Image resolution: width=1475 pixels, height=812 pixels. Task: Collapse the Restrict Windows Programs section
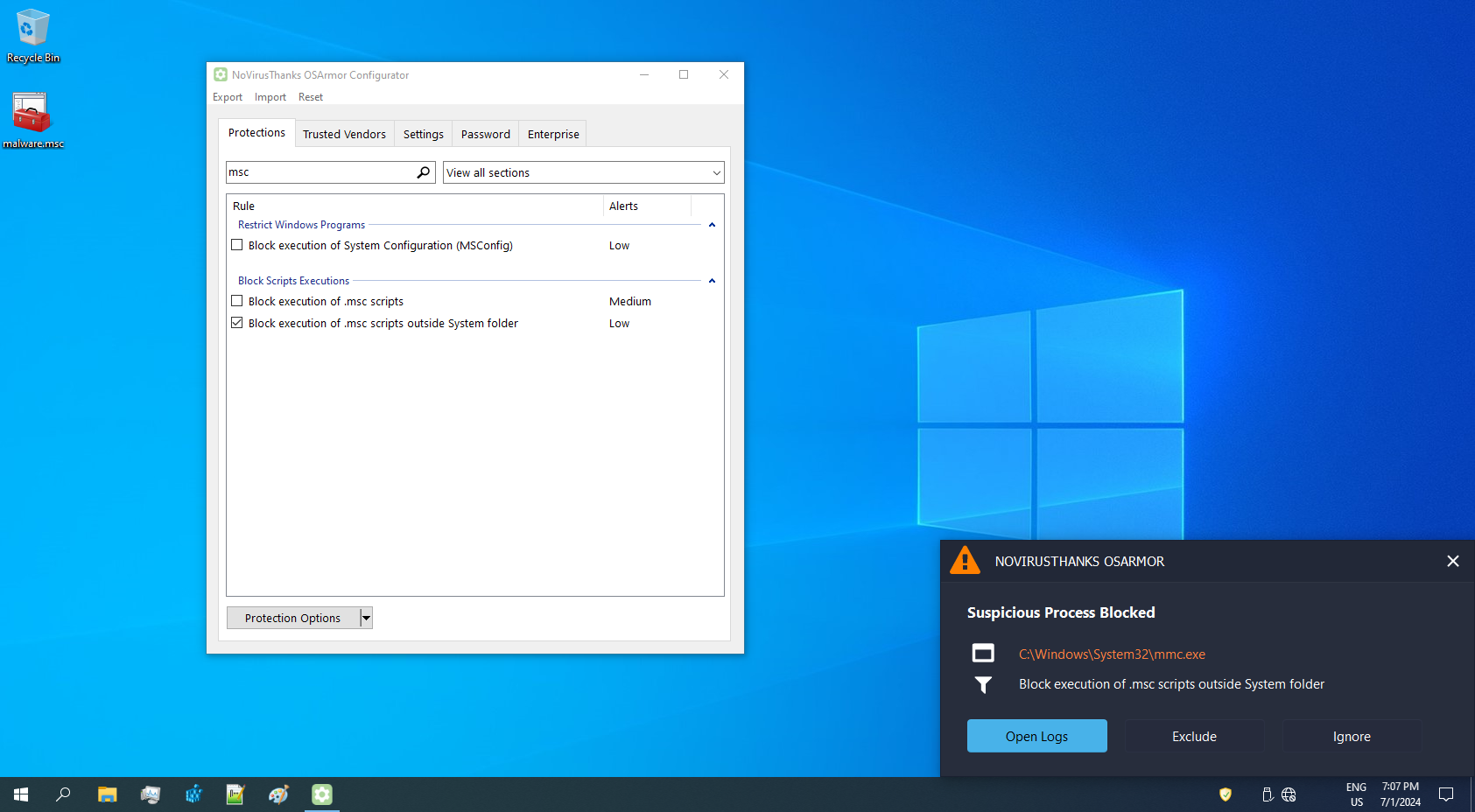coord(712,225)
